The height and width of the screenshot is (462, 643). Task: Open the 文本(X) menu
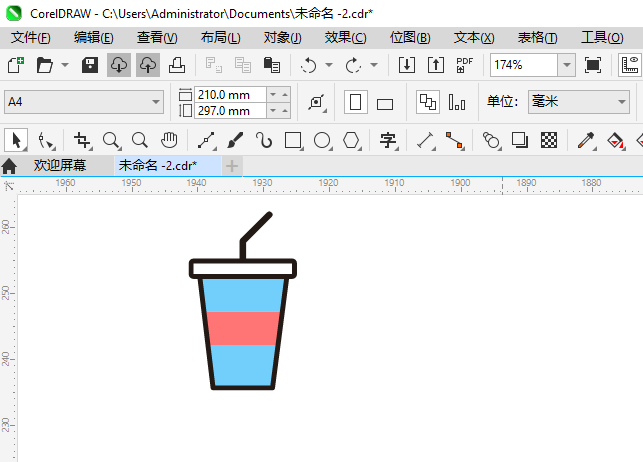point(474,38)
